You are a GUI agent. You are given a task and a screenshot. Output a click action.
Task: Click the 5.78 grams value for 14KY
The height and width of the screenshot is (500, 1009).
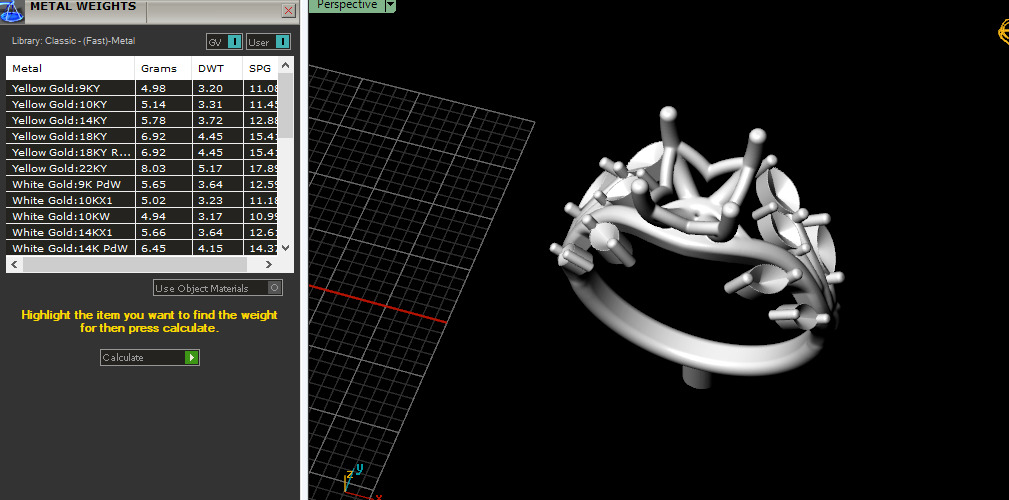153,120
